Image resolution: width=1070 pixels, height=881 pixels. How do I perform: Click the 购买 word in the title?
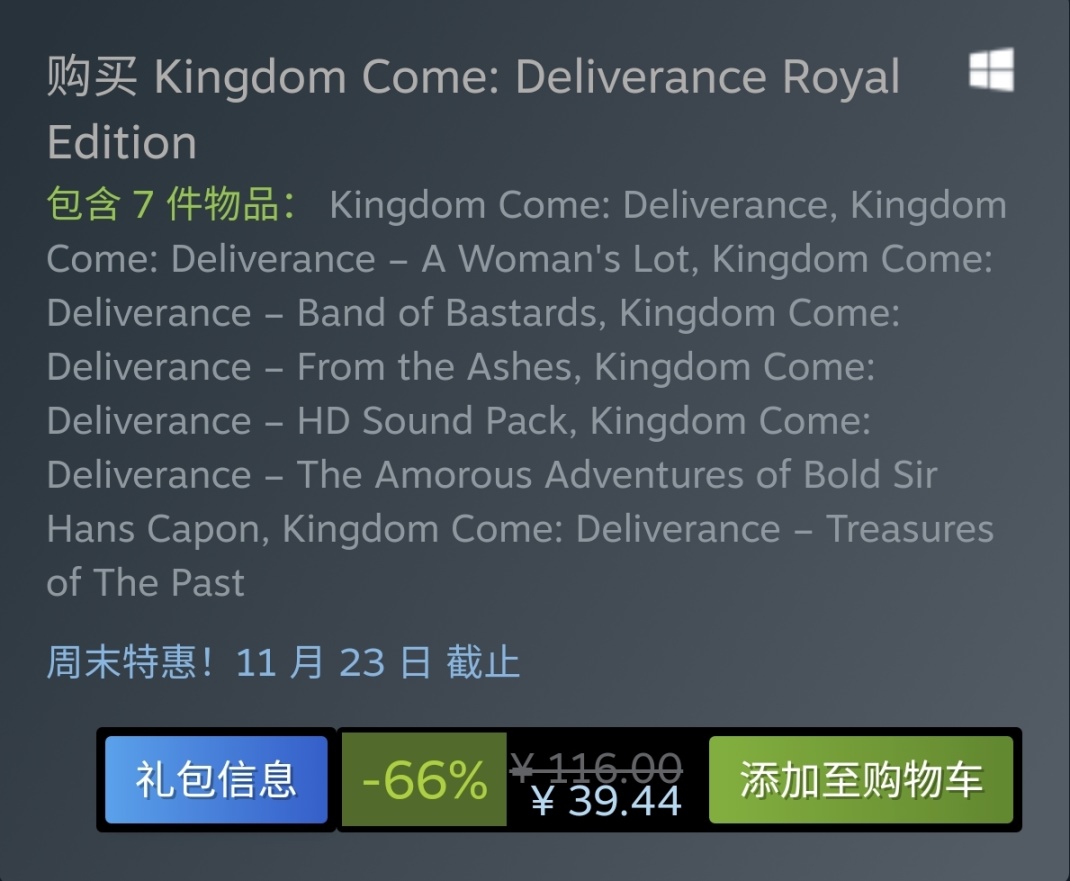pos(92,78)
